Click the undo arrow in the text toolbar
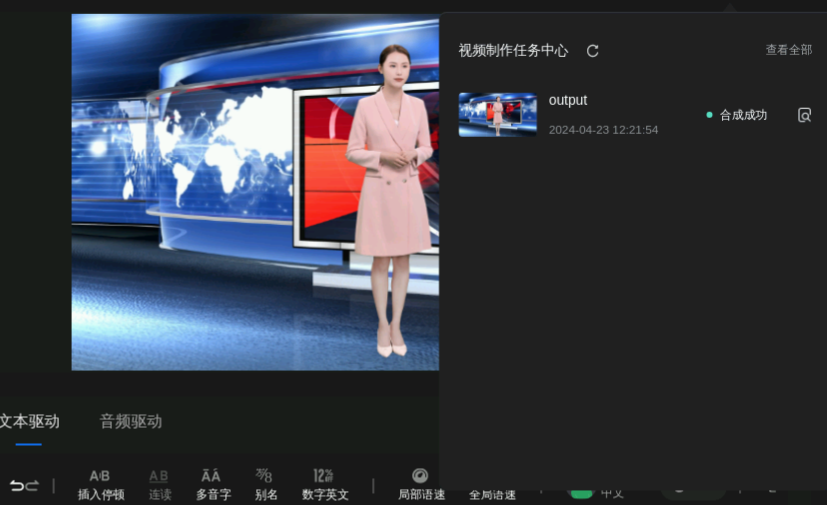 (16, 485)
